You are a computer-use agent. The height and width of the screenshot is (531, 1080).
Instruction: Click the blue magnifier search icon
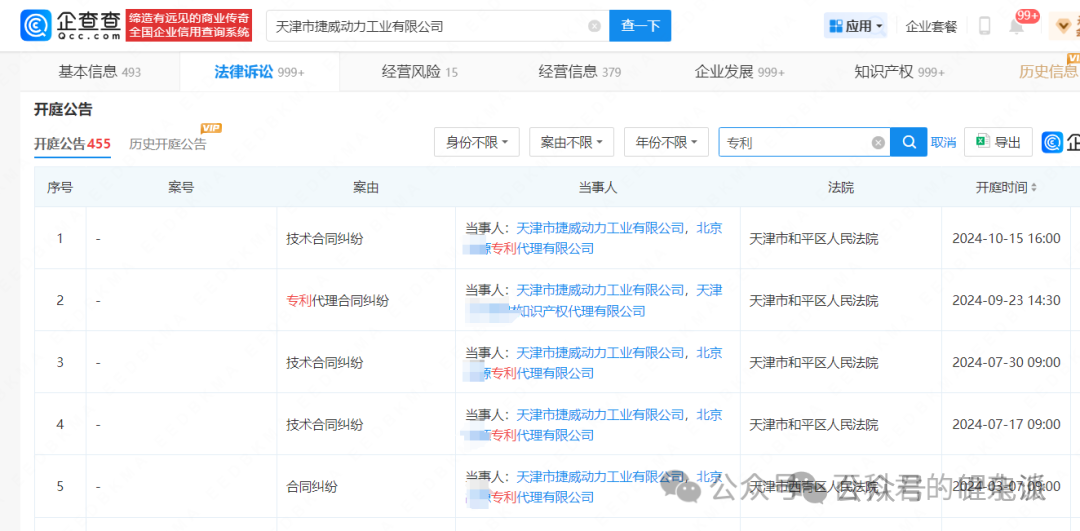tap(909, 142)
